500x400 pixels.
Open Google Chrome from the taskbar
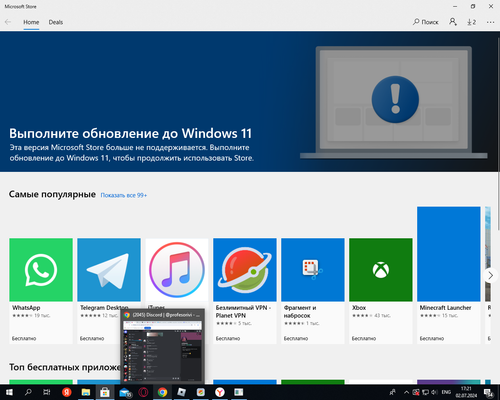coord(162,392)
